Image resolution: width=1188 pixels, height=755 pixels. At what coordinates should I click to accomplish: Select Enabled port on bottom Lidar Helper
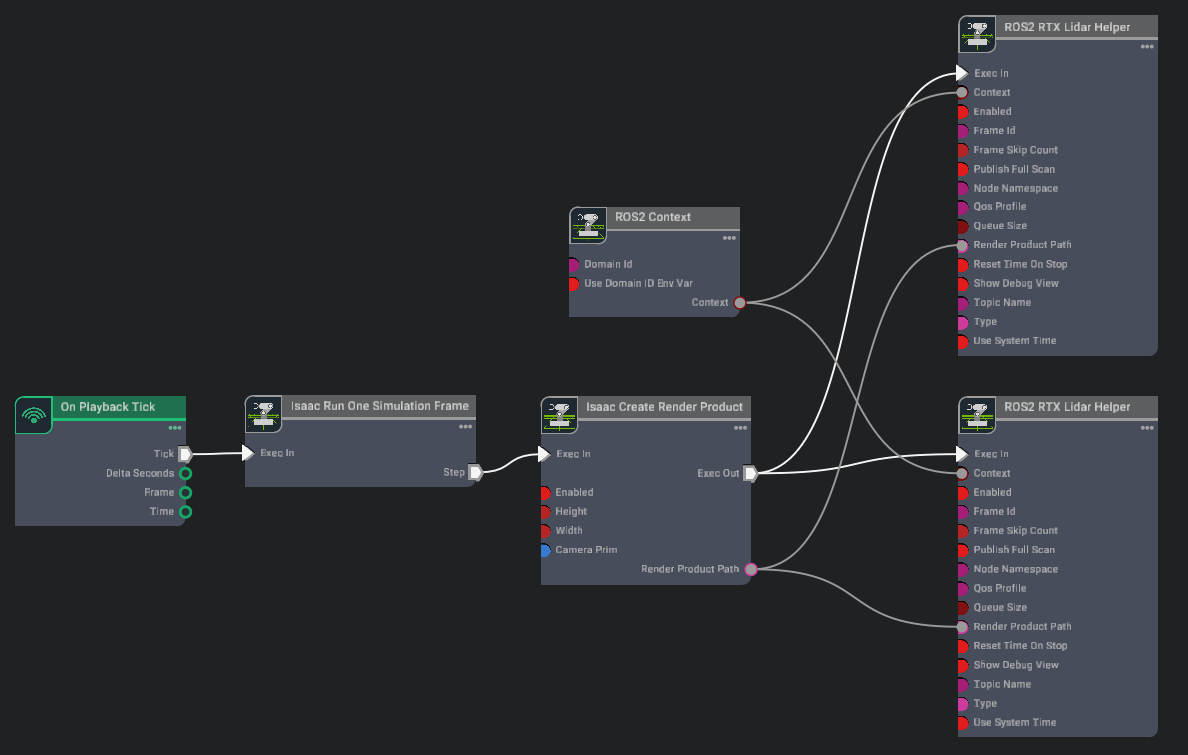(x=962, y=493)
